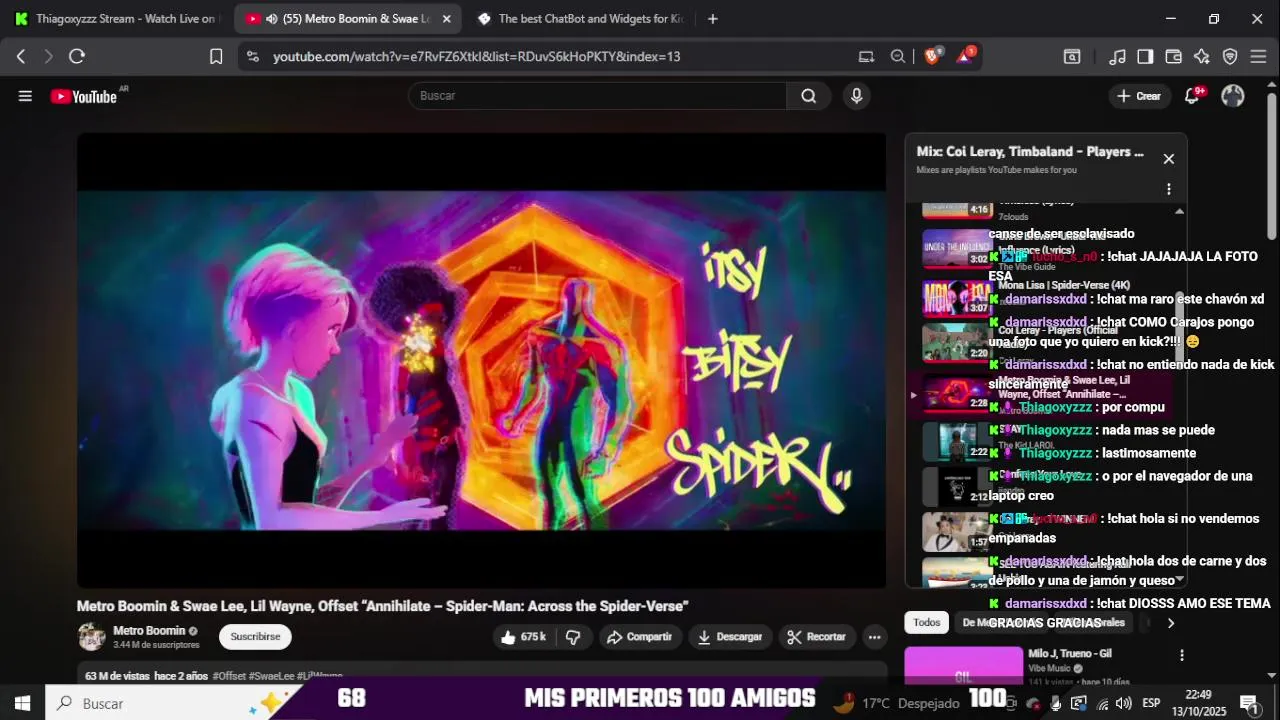Open a new browser tab
Image resolution: width=1280 pixels, height=720 pixels.
tap(712, 19)
